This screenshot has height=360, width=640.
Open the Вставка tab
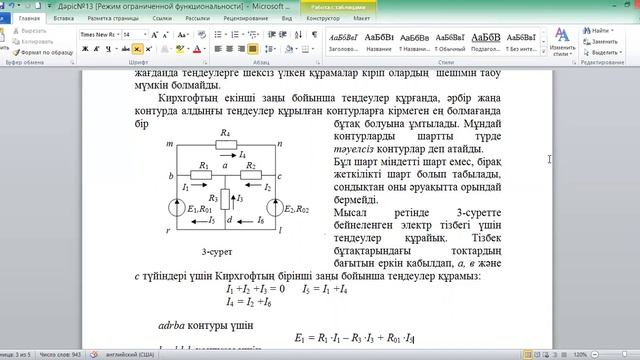tap(64, 18)
